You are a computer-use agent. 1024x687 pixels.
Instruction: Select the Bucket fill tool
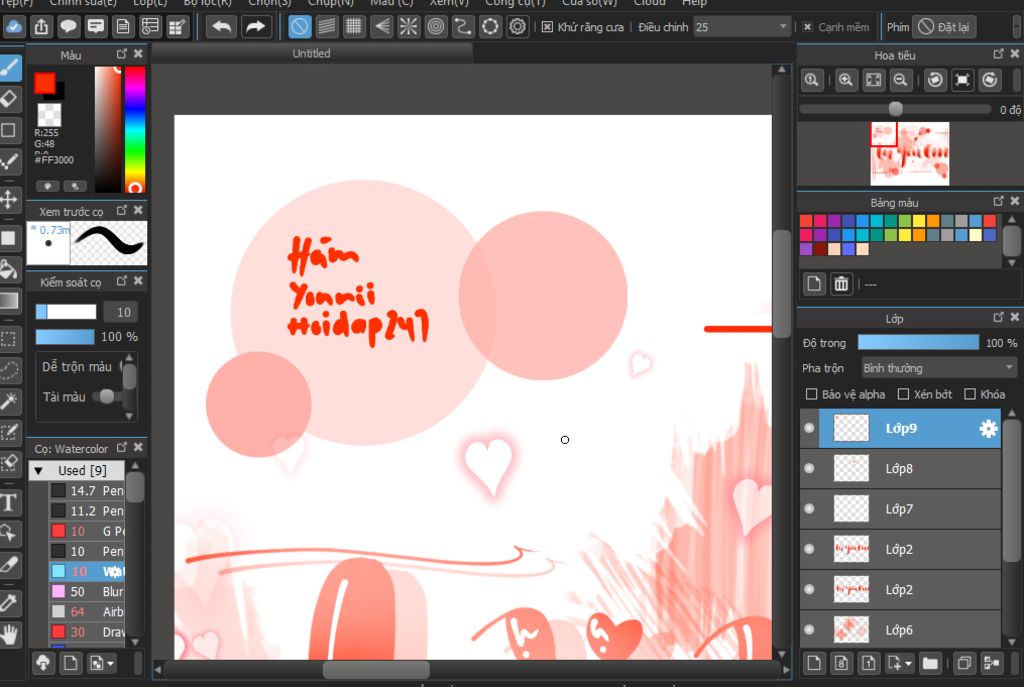click(9, 269)
